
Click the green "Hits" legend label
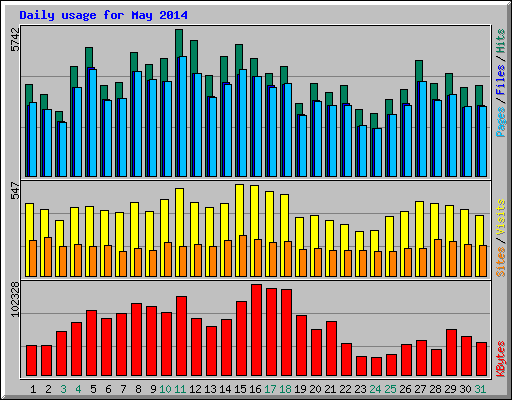pyautogui.click(x=501, y=41)
